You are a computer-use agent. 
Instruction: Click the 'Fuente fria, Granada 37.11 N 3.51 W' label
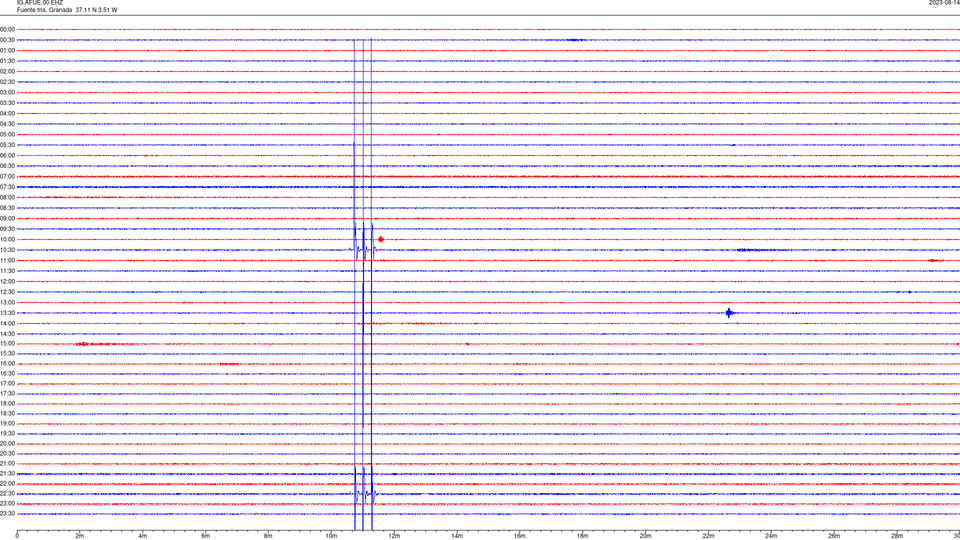67,10
